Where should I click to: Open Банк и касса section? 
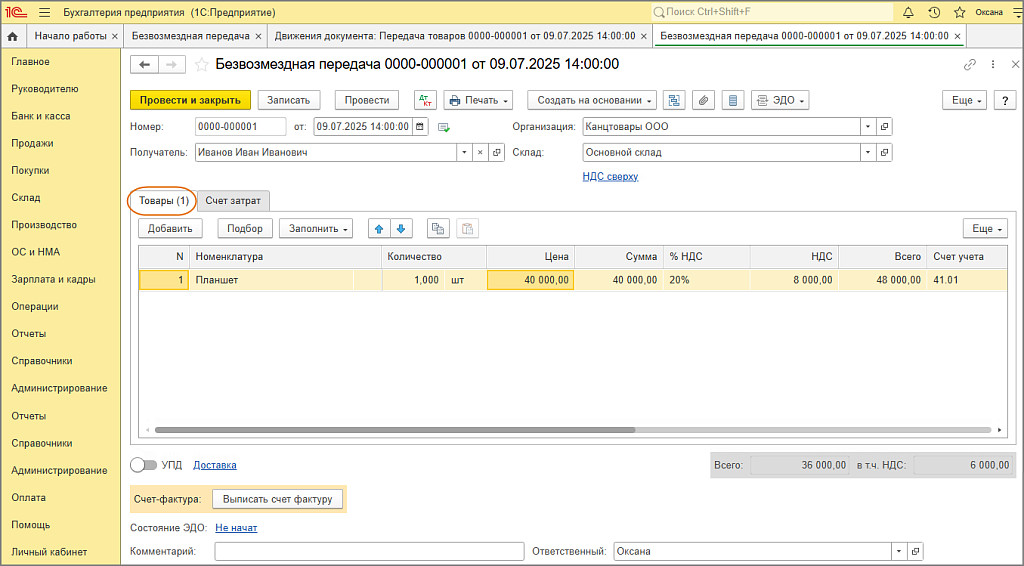pyautogui.click(x=40, y=116)
